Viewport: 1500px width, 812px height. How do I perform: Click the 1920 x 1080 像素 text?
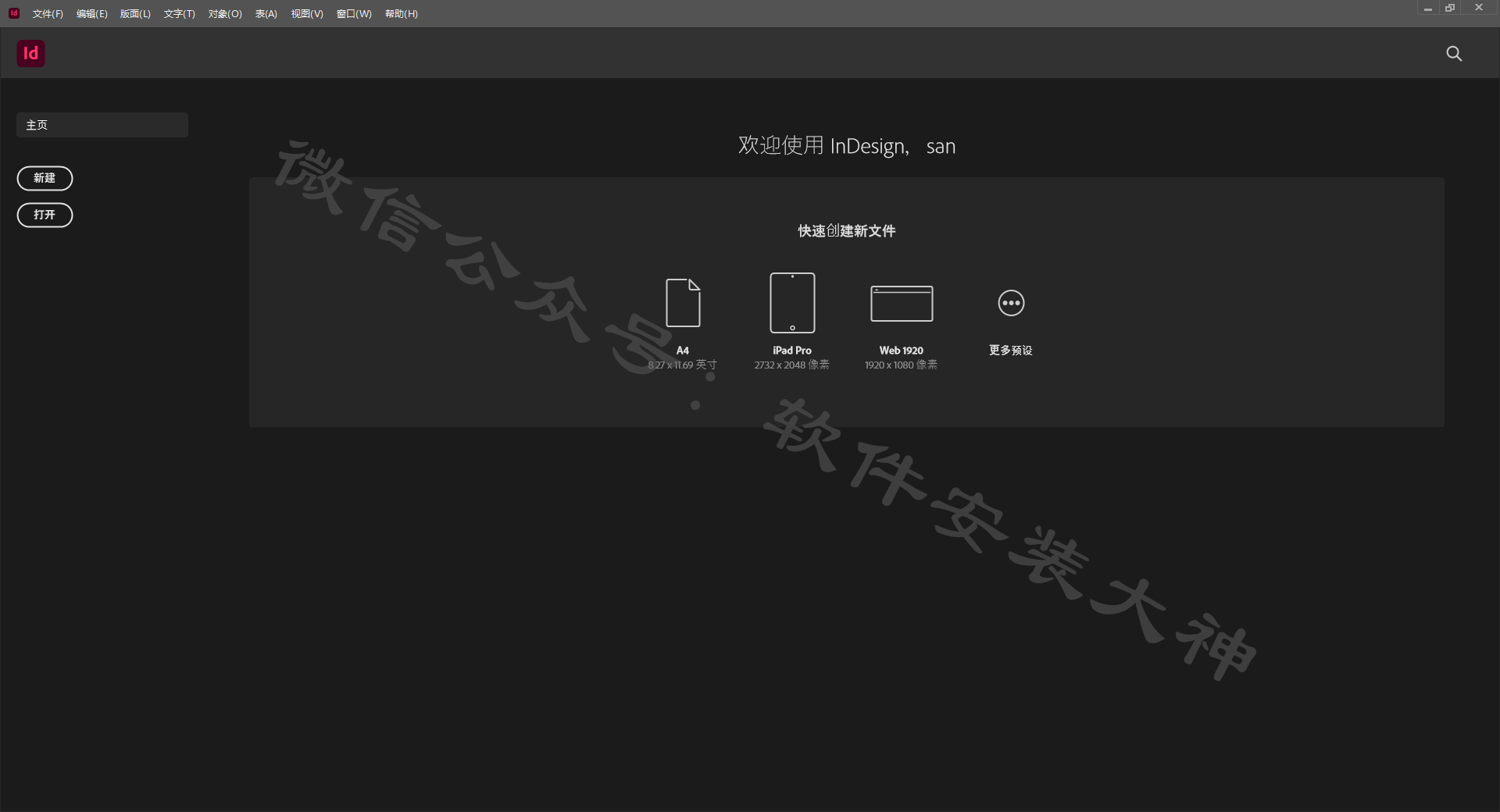[901, 365]
